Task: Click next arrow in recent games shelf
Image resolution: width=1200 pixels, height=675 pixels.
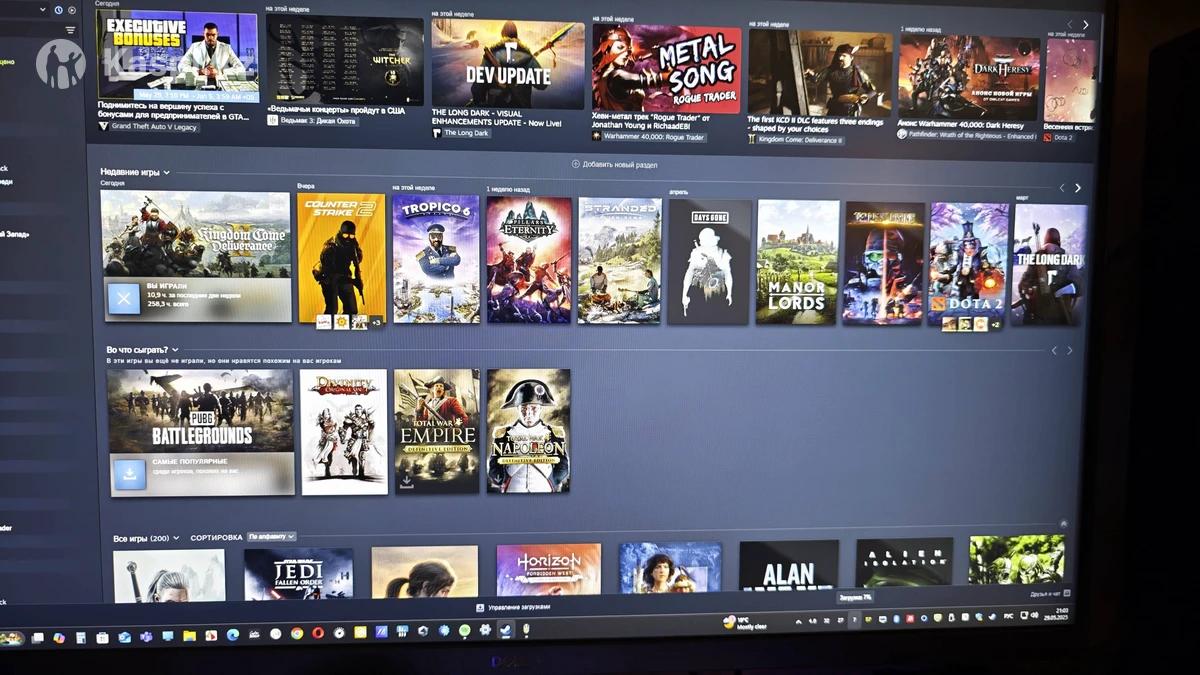Action: click(1077, 188)
